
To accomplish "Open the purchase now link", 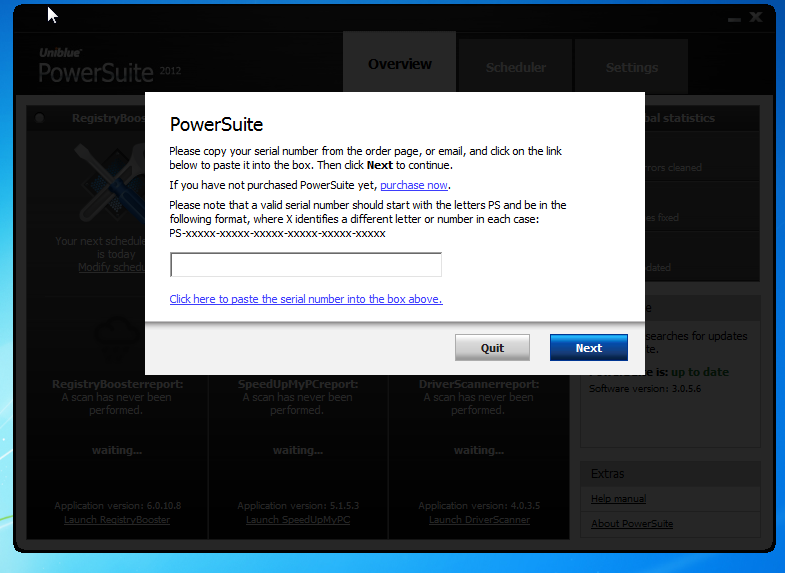I will 414,185.
